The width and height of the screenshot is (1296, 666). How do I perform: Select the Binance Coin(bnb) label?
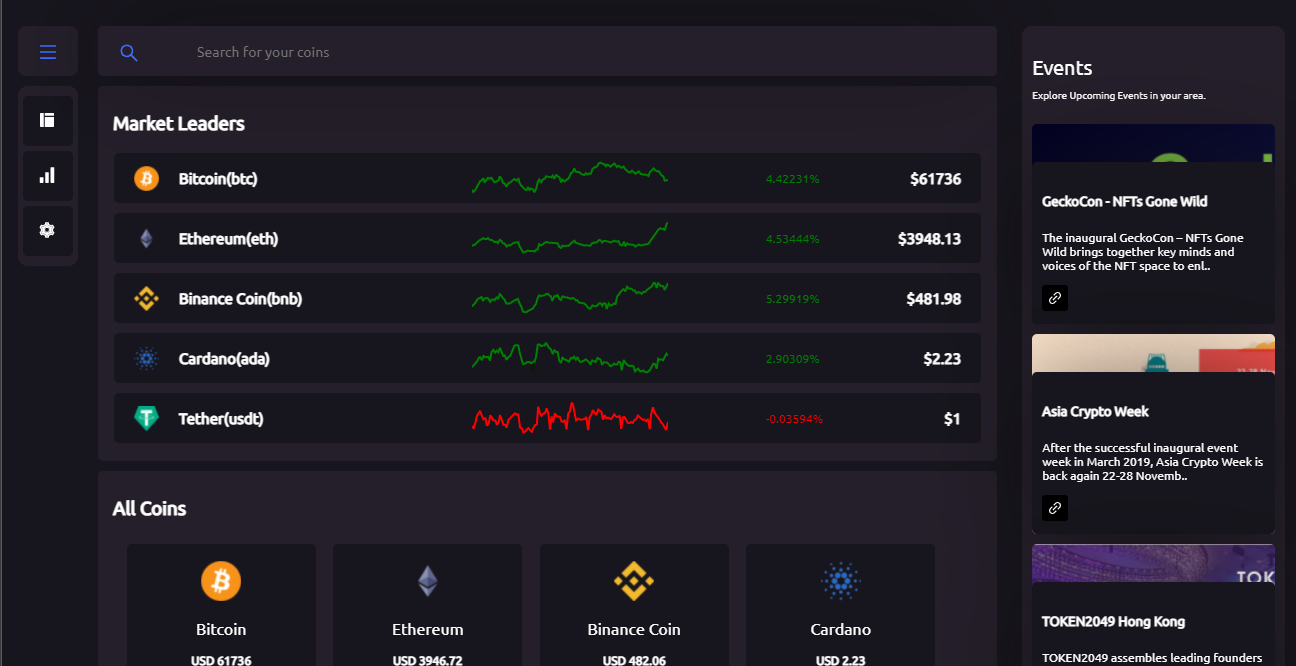click(x=240, y=299)
